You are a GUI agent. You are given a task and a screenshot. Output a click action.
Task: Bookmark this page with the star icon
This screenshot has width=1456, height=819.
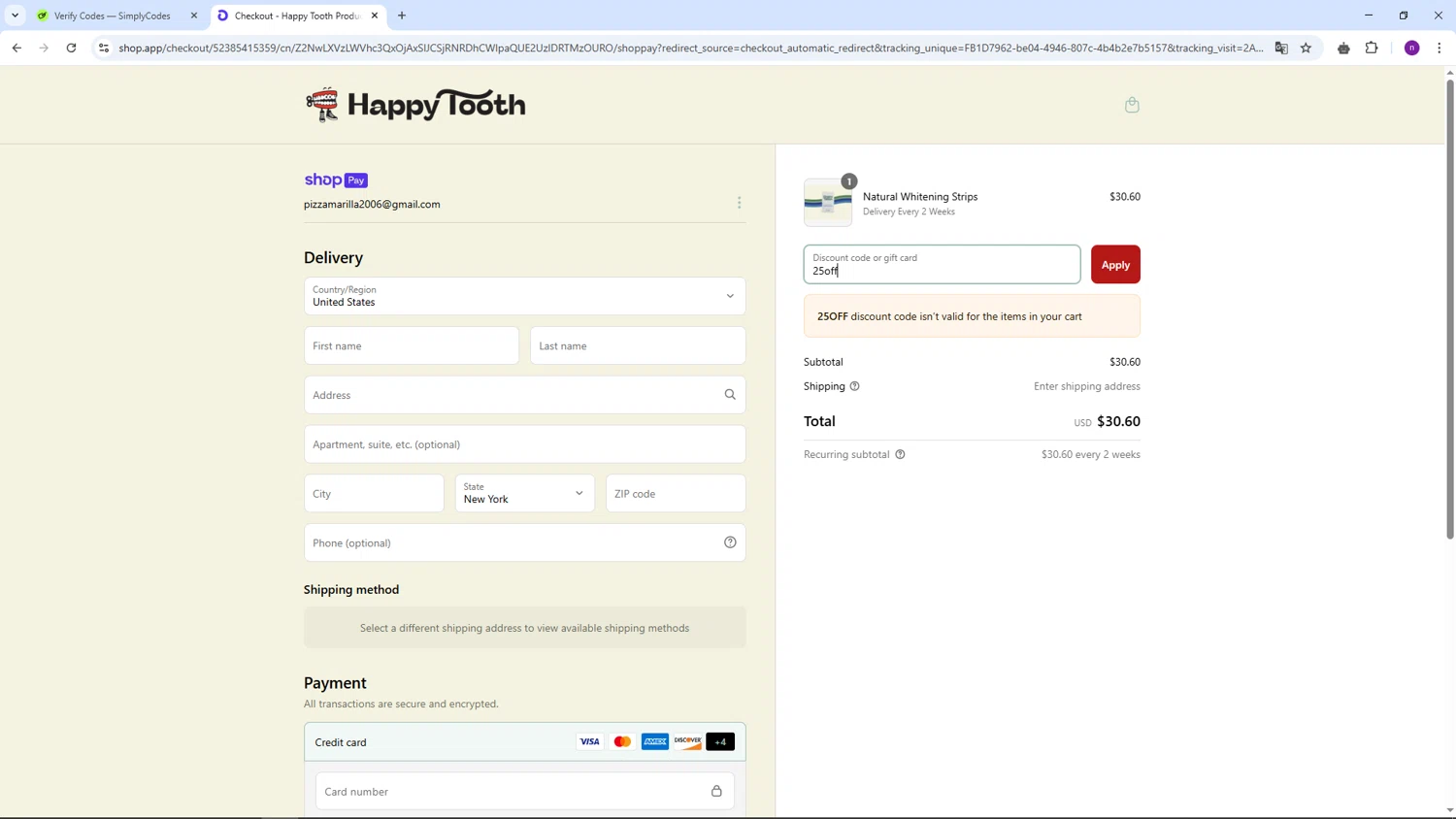tap(1306, 48)
